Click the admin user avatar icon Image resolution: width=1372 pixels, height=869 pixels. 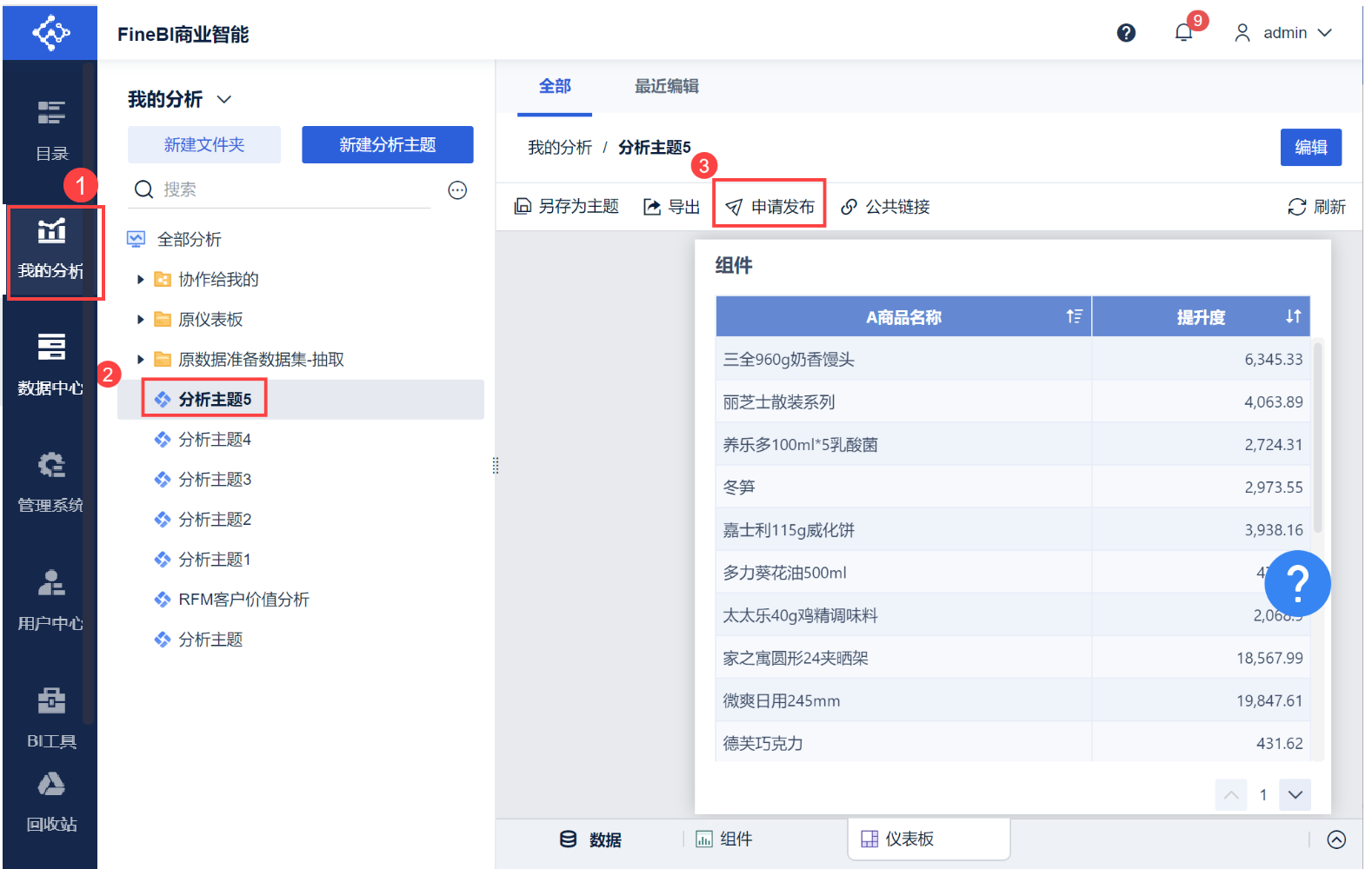[1242, 33]
